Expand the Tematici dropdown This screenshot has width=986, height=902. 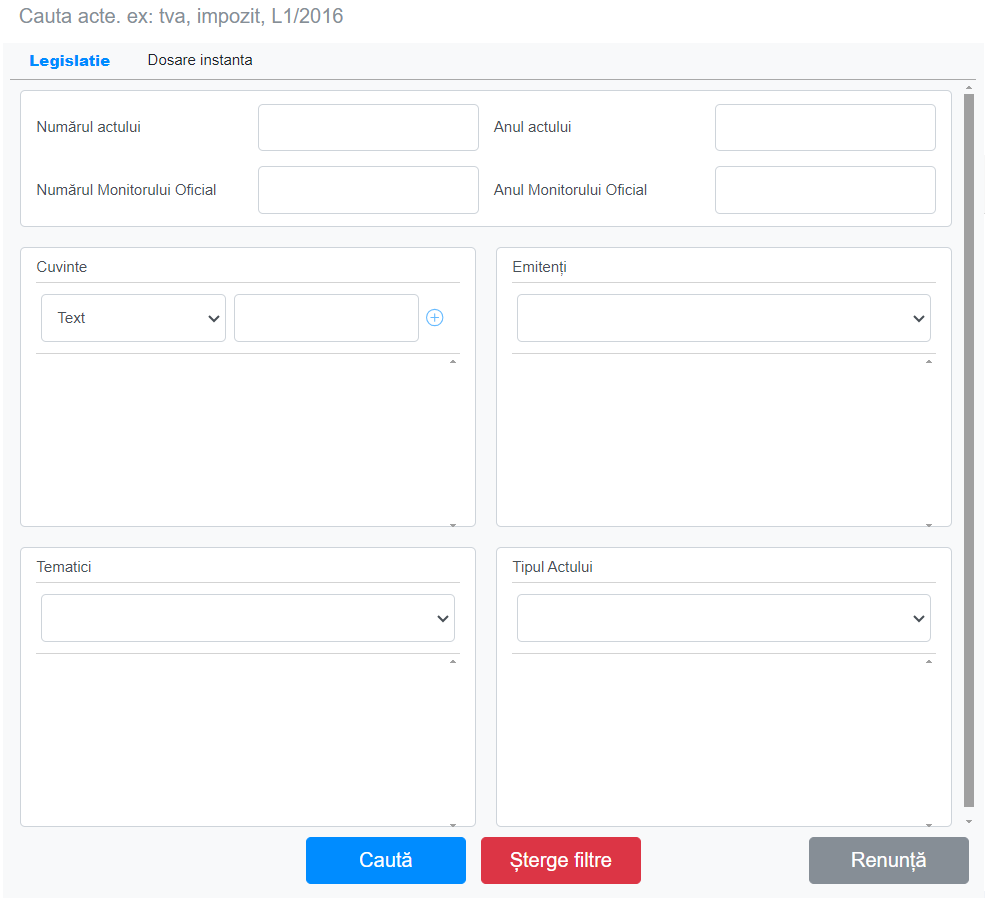pyautogui.click(x=247, y=618)
